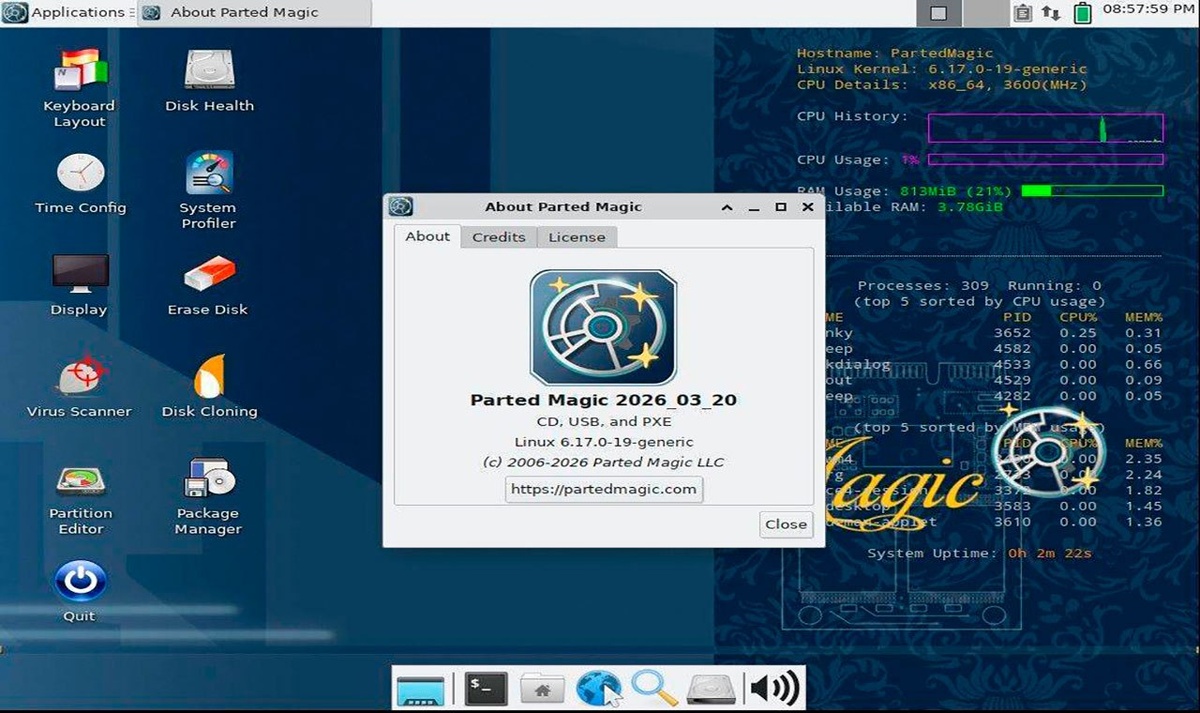Switch to the first workspace in pager
1200x713 pixels.
tap(938, 13)
